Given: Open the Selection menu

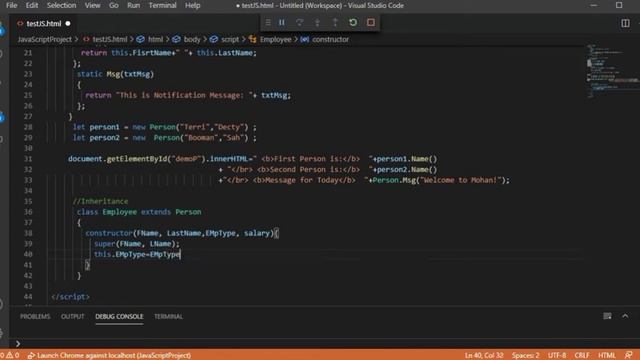Looking at the screenshot, I should click(x=61, y=5).
